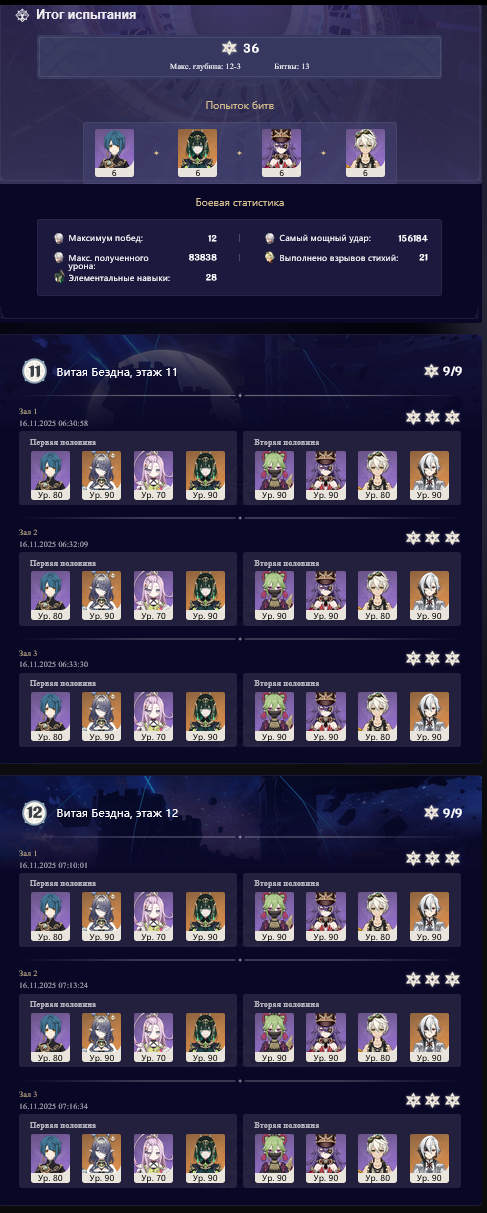Click the star emblem beside "Итог испытания" title
487x1213 pixels.
click(21, 16)
